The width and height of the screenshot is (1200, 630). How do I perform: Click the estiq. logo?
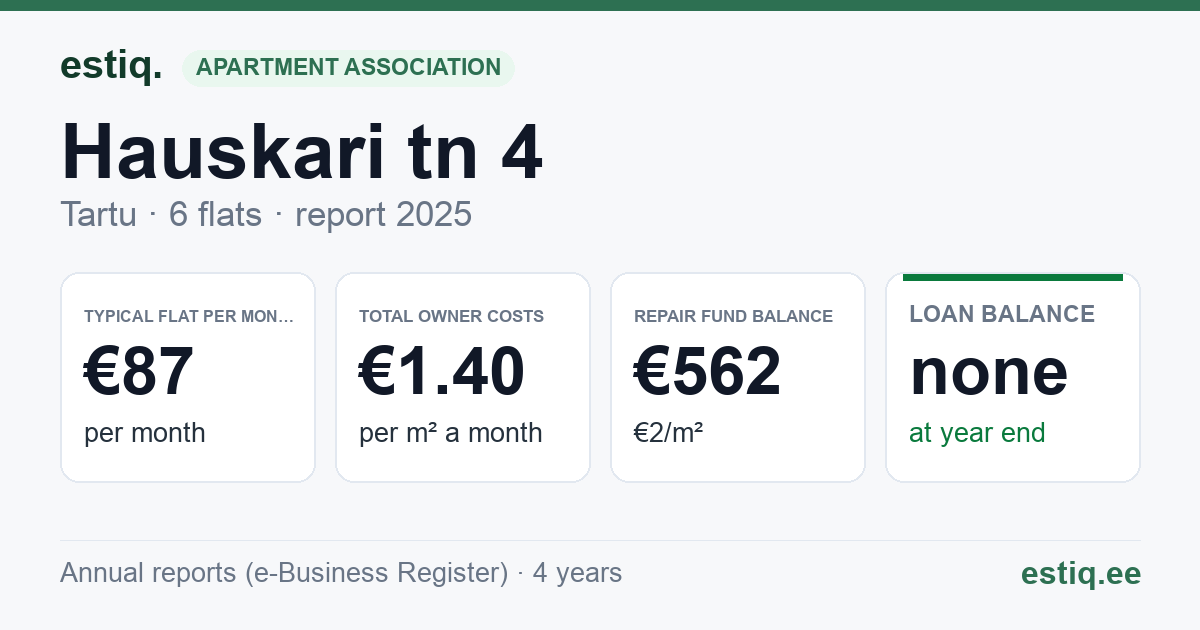(111, 67)
